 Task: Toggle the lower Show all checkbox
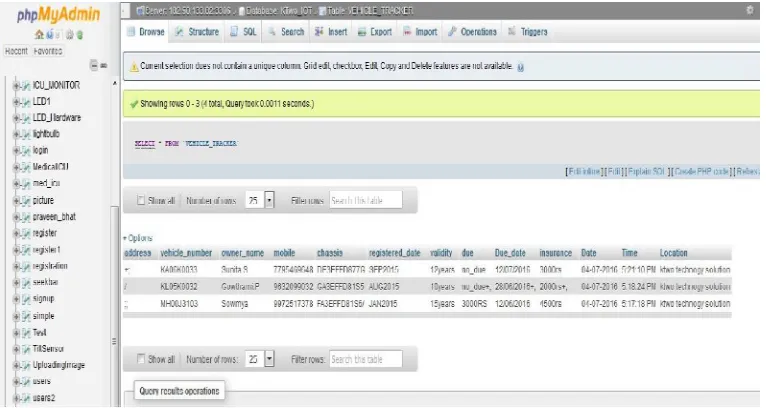click(141, 359)
